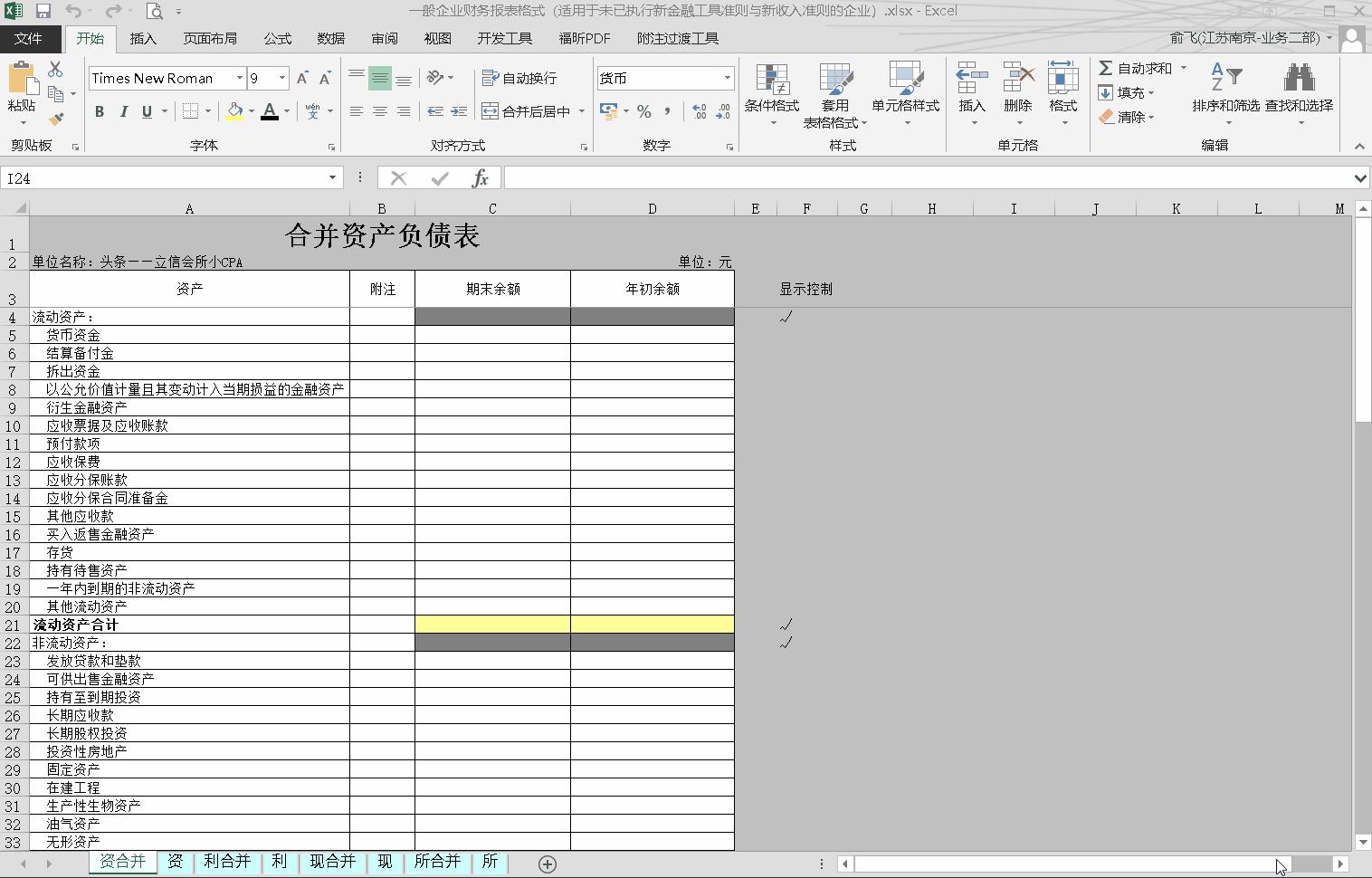This screenshot has width=1372, height=878.
Task: Apply bold formatting
Action: point(100,111)
